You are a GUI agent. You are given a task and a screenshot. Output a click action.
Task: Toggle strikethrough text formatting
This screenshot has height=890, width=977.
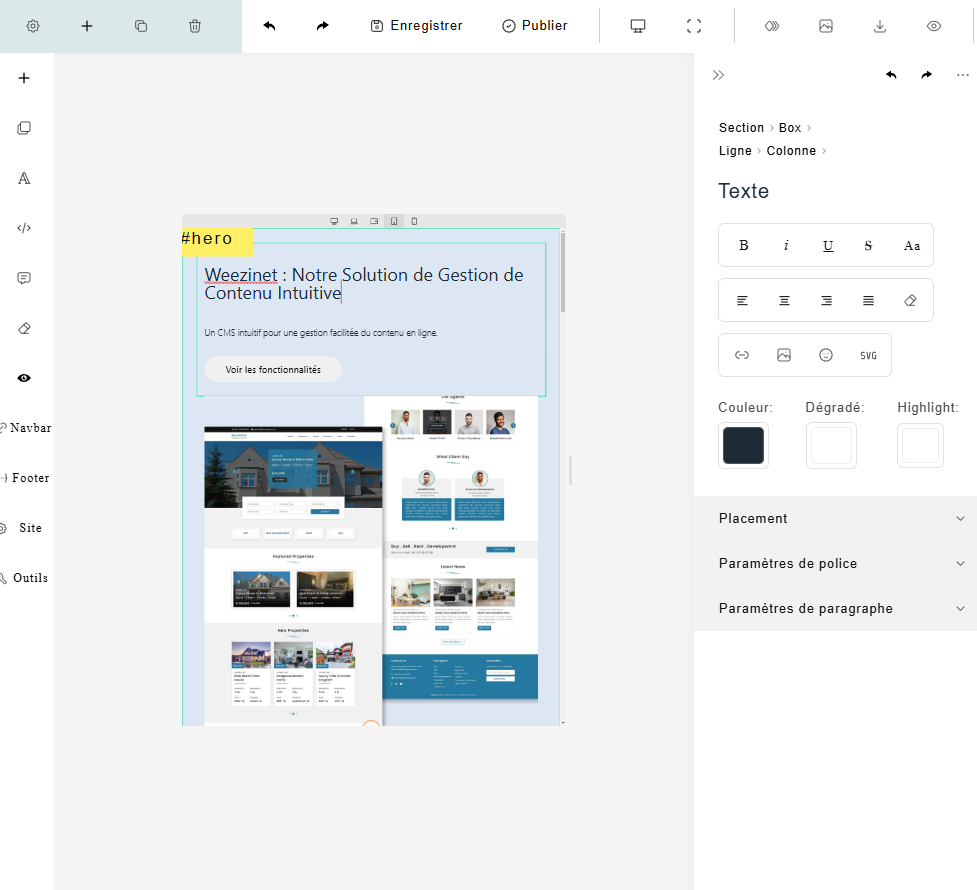click(x=868, y=246)
